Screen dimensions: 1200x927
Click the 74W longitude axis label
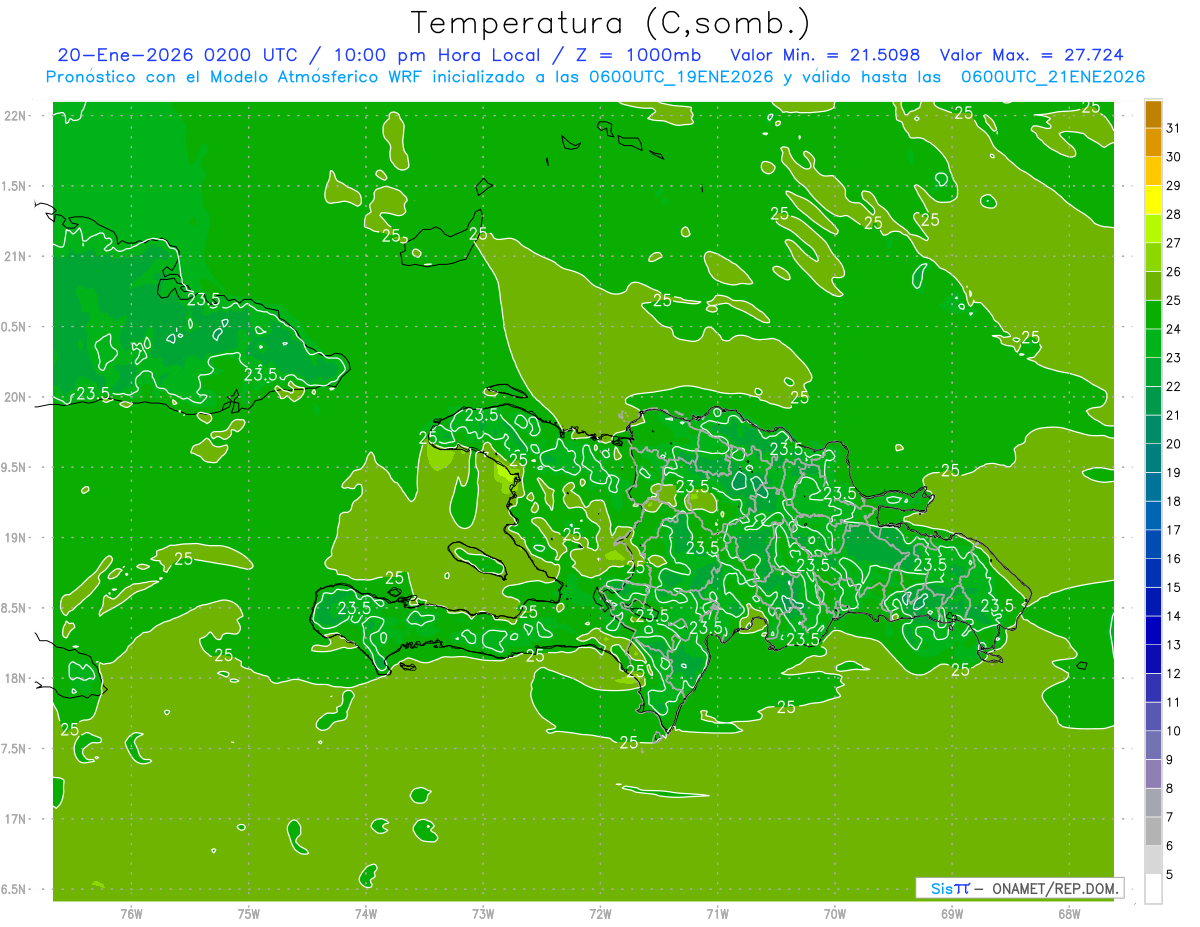[366, 913]
